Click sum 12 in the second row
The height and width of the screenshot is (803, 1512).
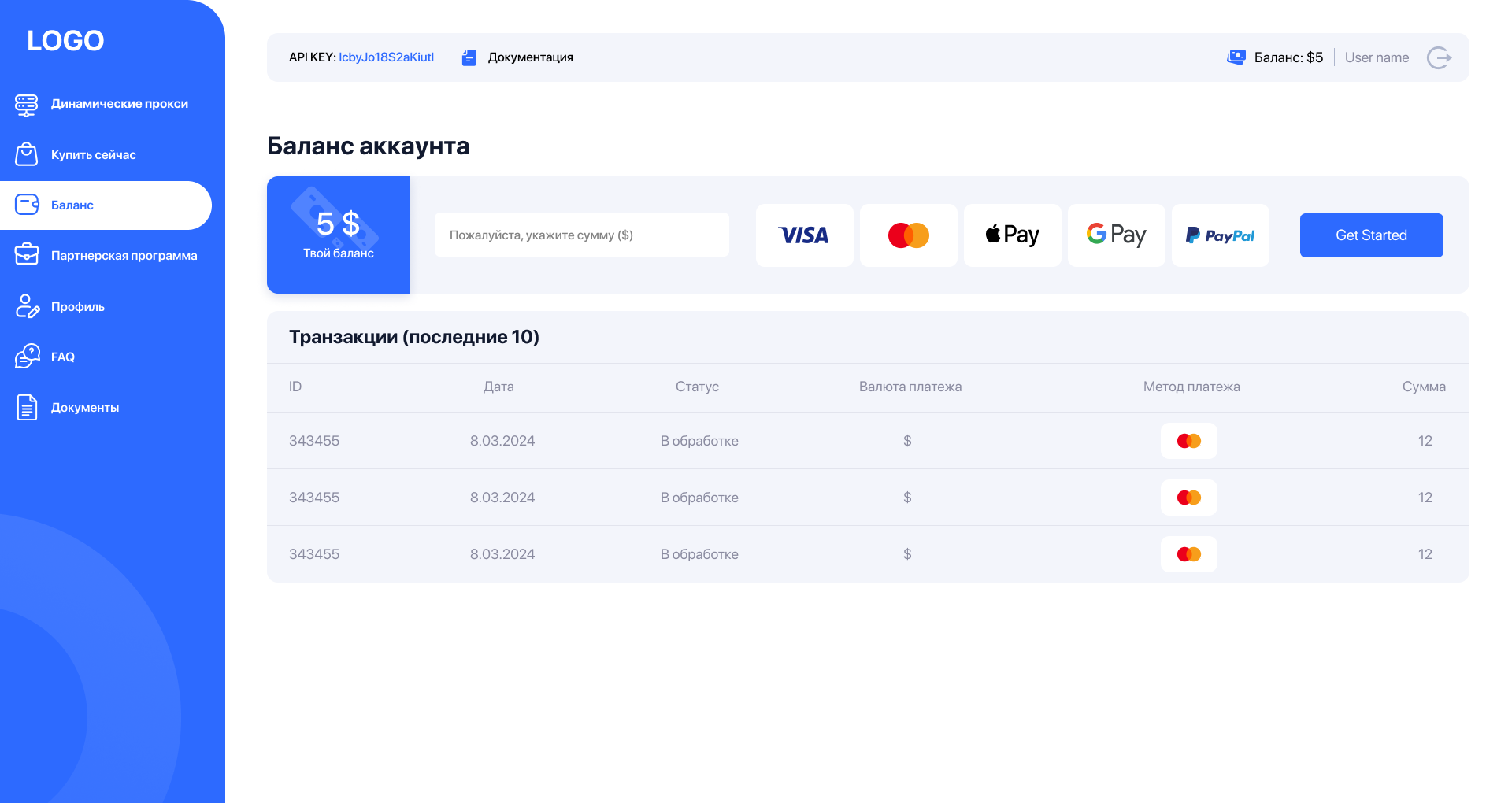1425,498
